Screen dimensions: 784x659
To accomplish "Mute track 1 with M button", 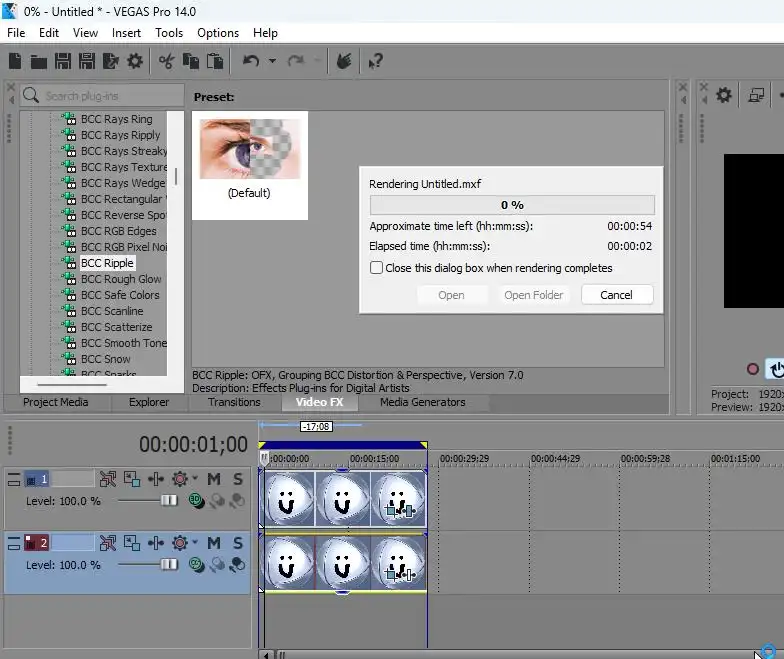I will pos(214,479).
